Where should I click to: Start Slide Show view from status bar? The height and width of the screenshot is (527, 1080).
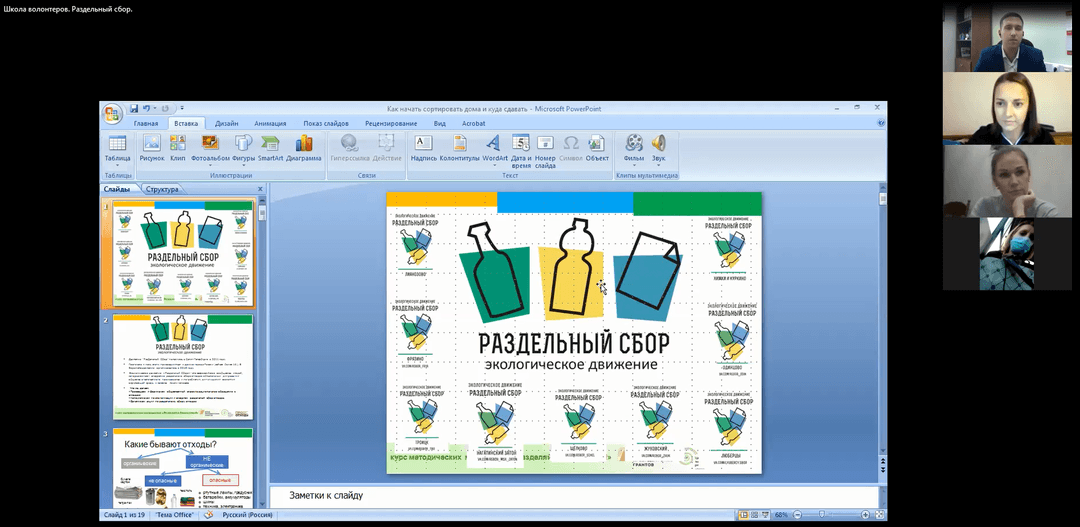pos(765,515)
